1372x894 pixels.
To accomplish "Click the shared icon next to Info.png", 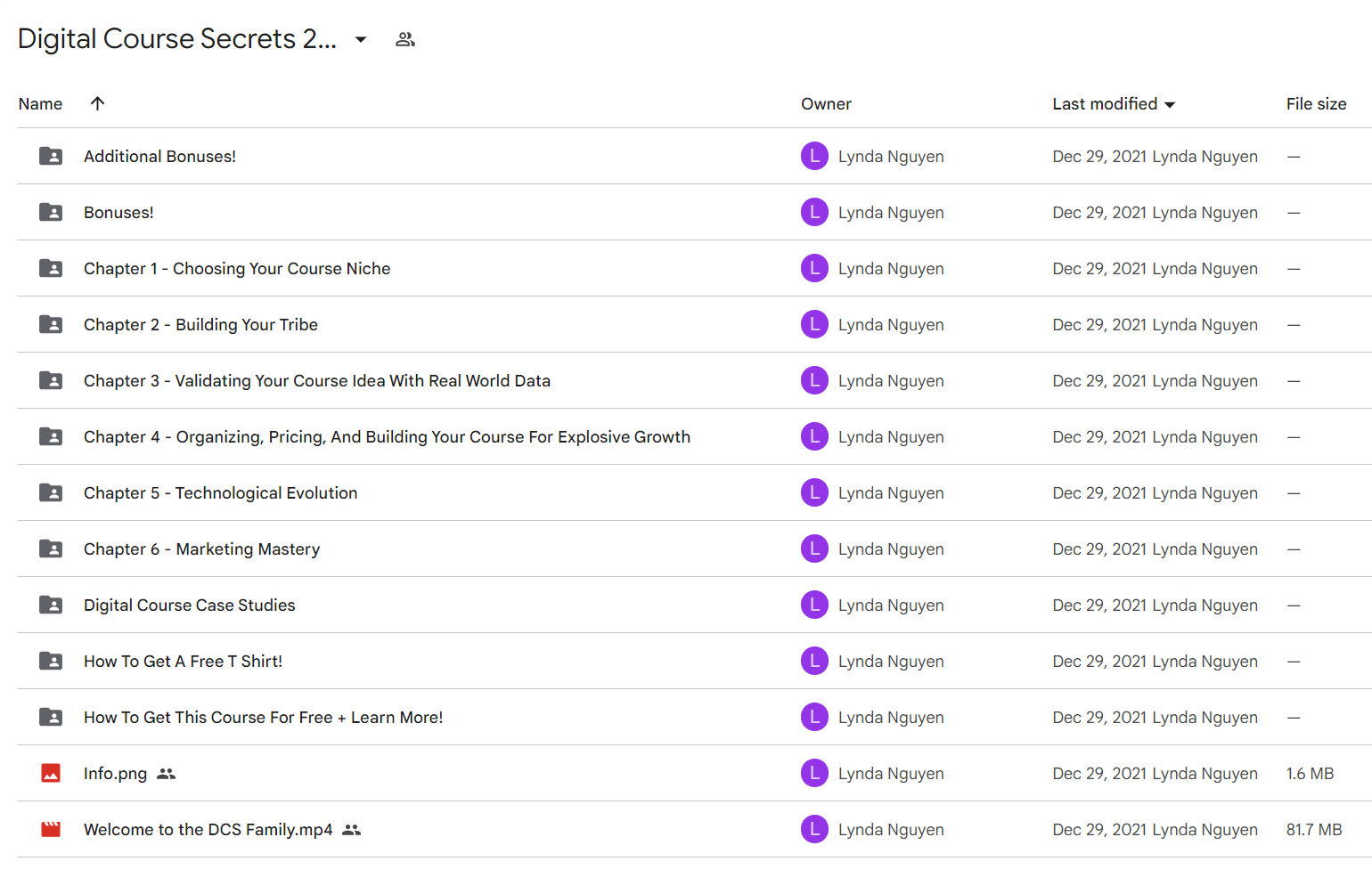I will (166, 774).
